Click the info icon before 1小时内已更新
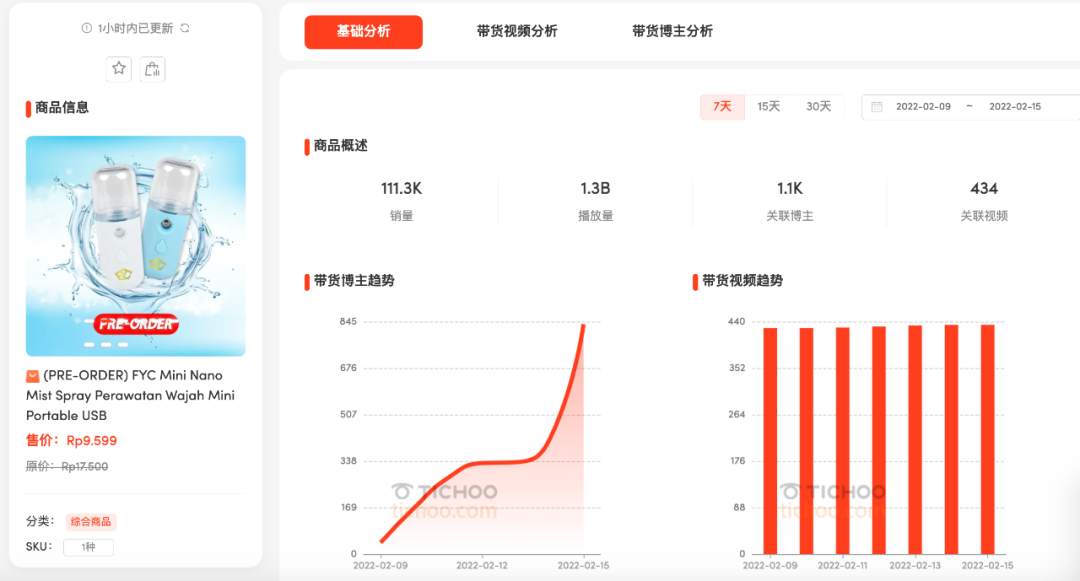This screenshot has height=581, width=1080. click(87, 28)
